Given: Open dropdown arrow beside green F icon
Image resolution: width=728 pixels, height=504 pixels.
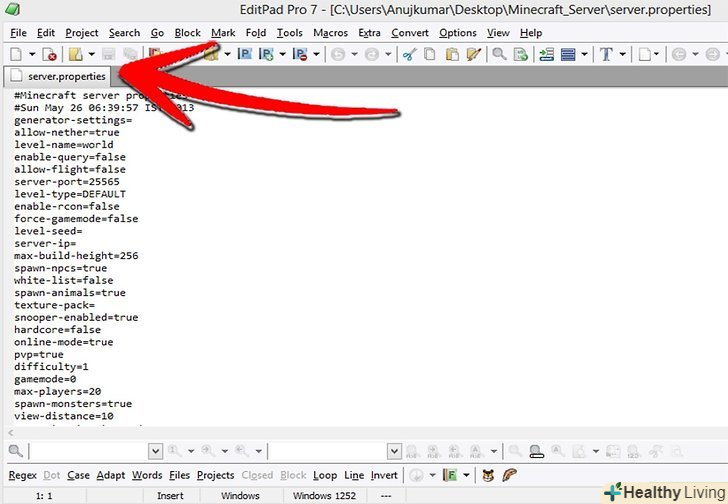Looking at the screenshot, I should tap(466, 475).
